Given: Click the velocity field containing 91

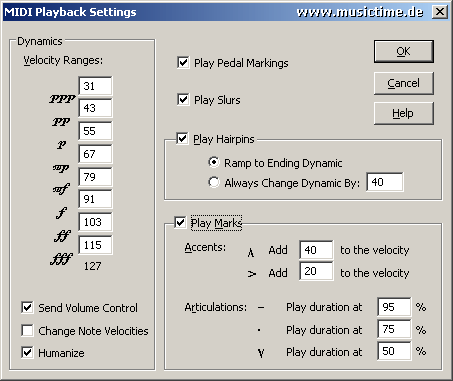Looking at the screenshot, I should click(95, 199).
